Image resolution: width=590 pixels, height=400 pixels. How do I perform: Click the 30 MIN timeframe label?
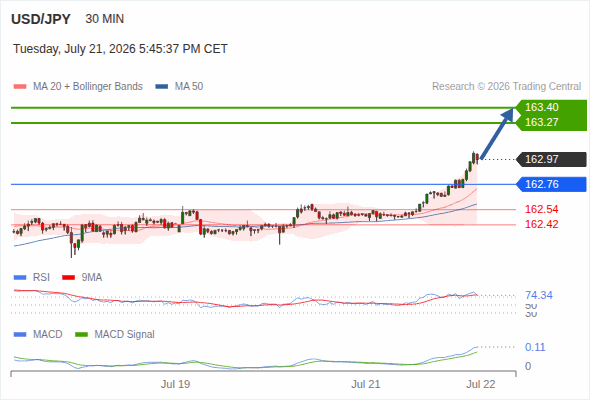click(105, 19)
